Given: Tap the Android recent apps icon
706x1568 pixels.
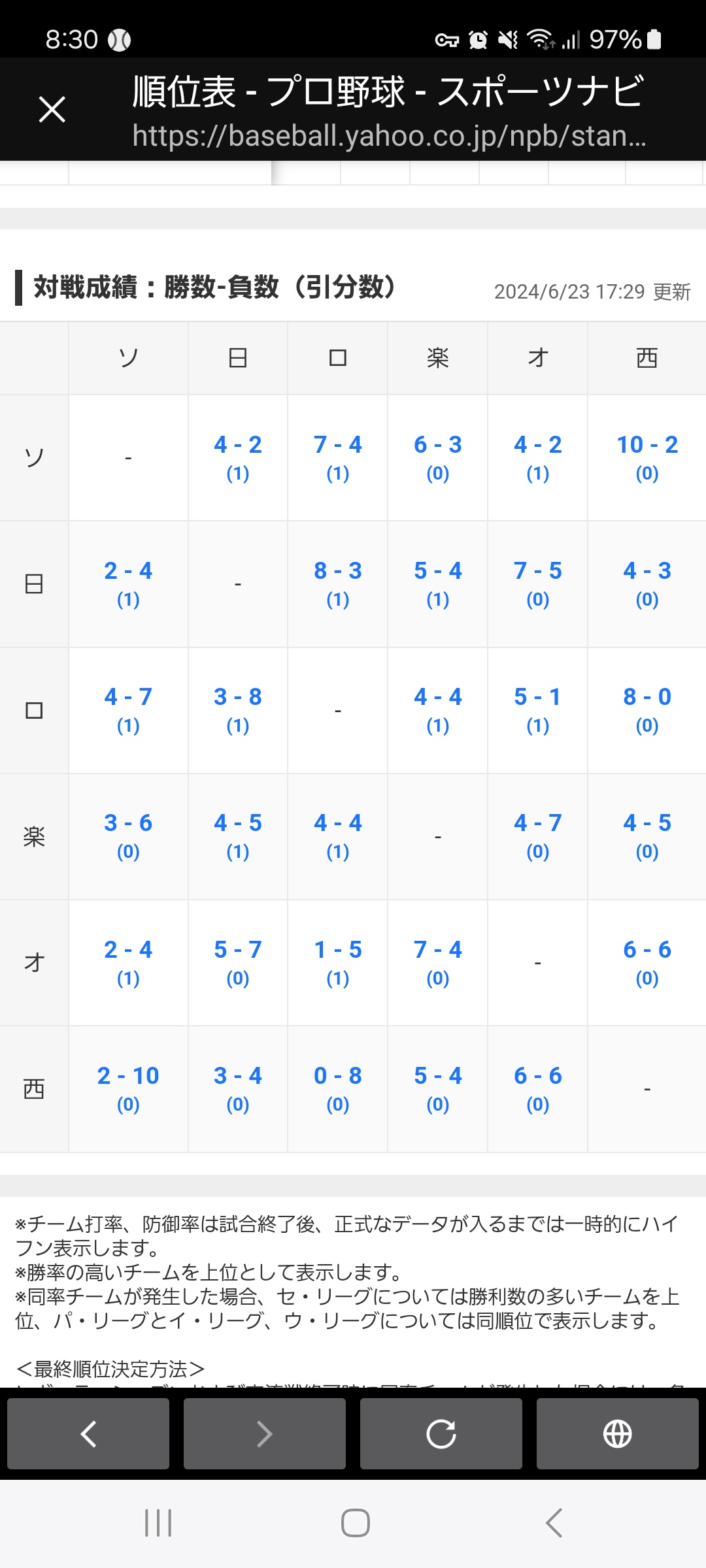Looking at the screenshot, I should pyautogui.click(x=158, y=1523).
